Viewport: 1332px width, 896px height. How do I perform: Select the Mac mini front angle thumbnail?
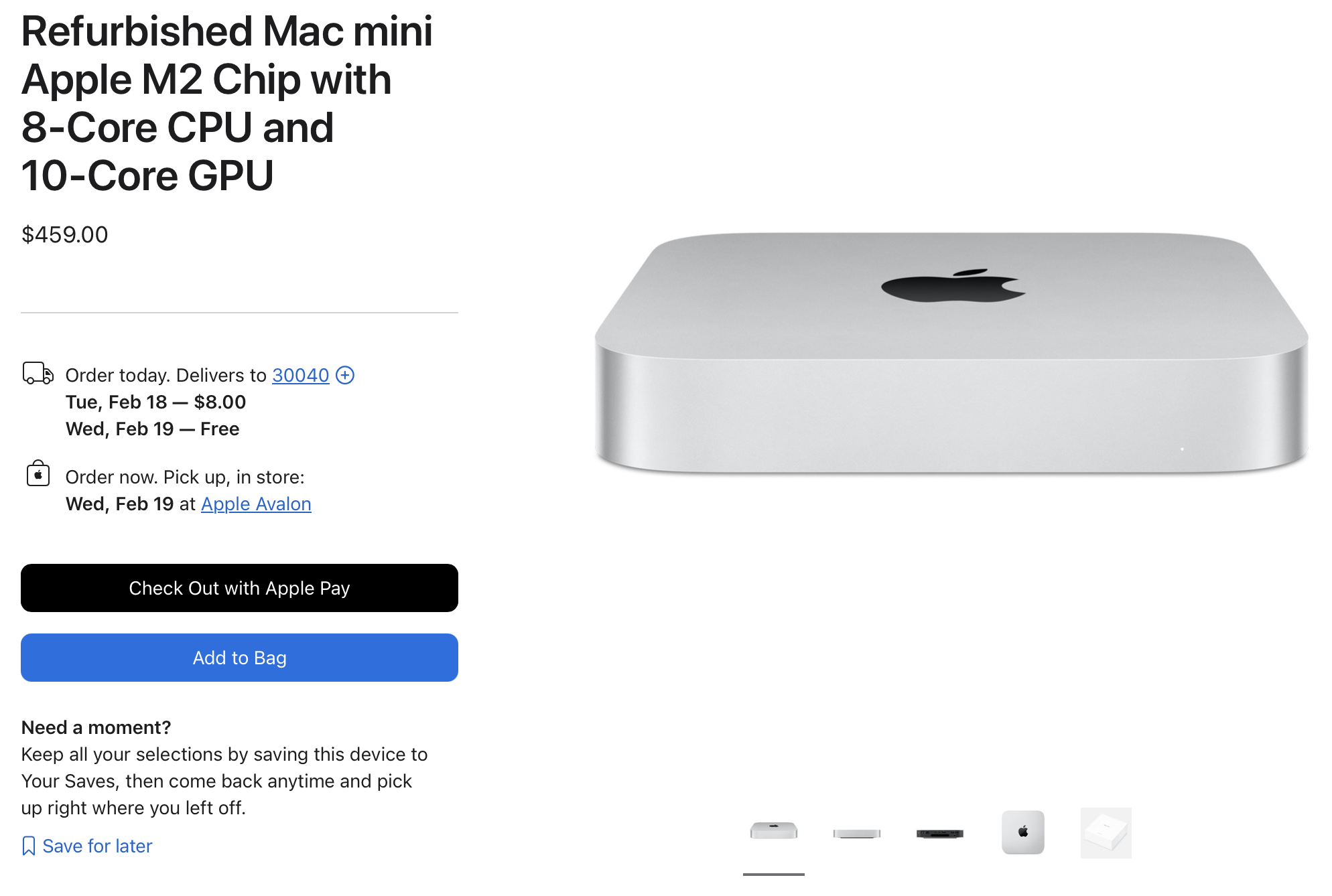coord(774,831)
